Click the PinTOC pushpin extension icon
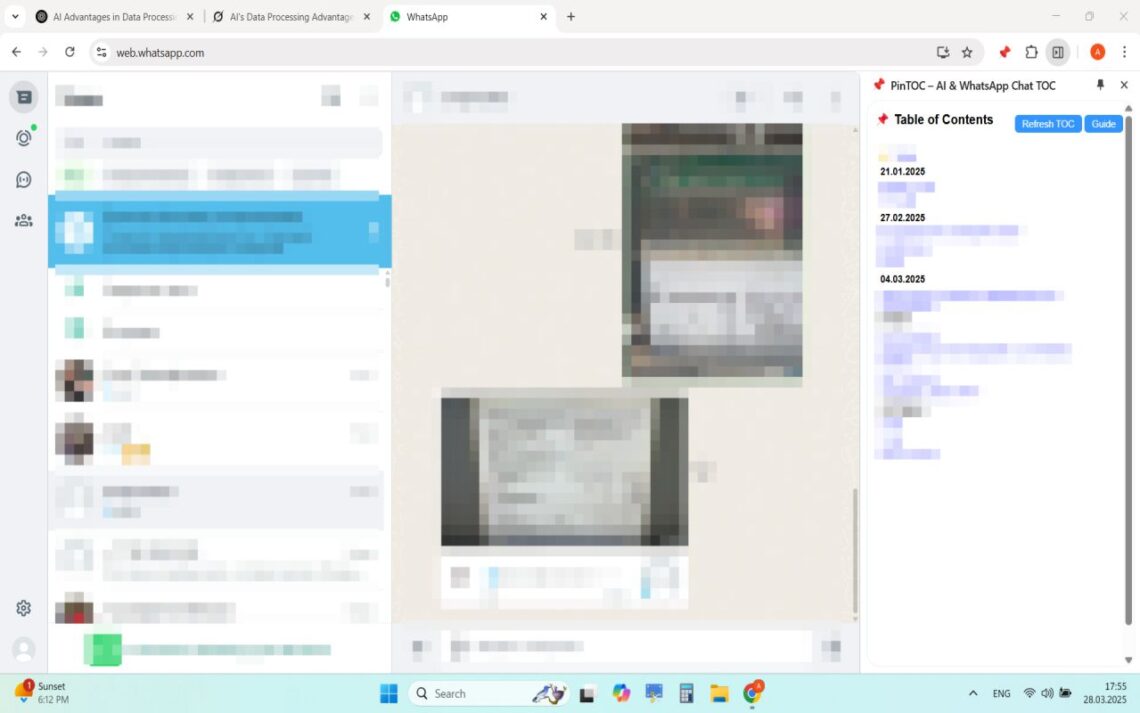Image resolution: width=1140 pixels, height=713 pixels. pos(1004,51)
